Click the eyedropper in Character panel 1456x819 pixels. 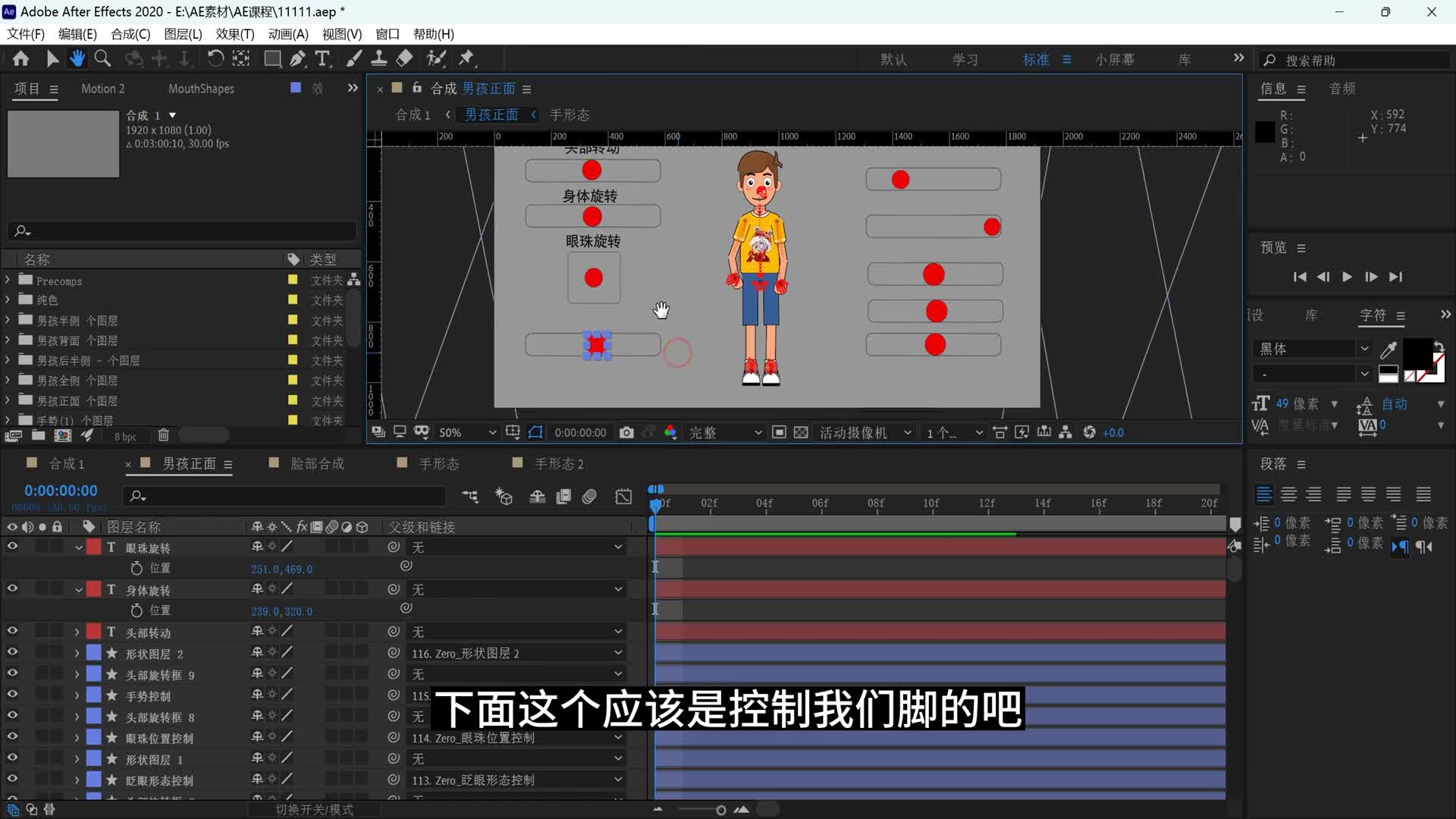point(1389,350)
